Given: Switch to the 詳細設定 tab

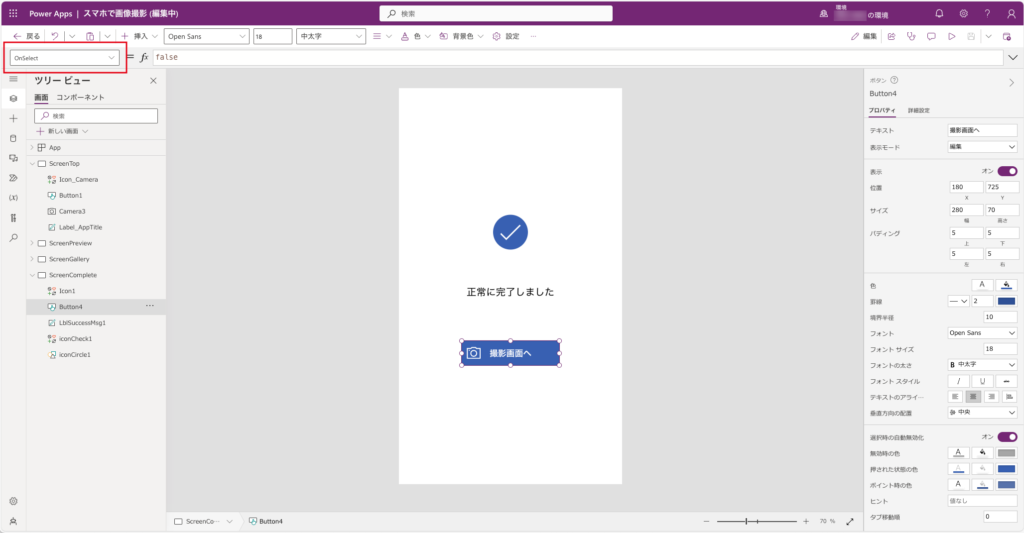Looking at the screenshot, I should 918,110.
